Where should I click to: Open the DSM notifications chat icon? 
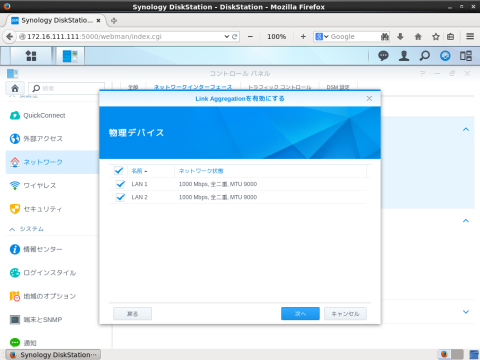point(383,56)
